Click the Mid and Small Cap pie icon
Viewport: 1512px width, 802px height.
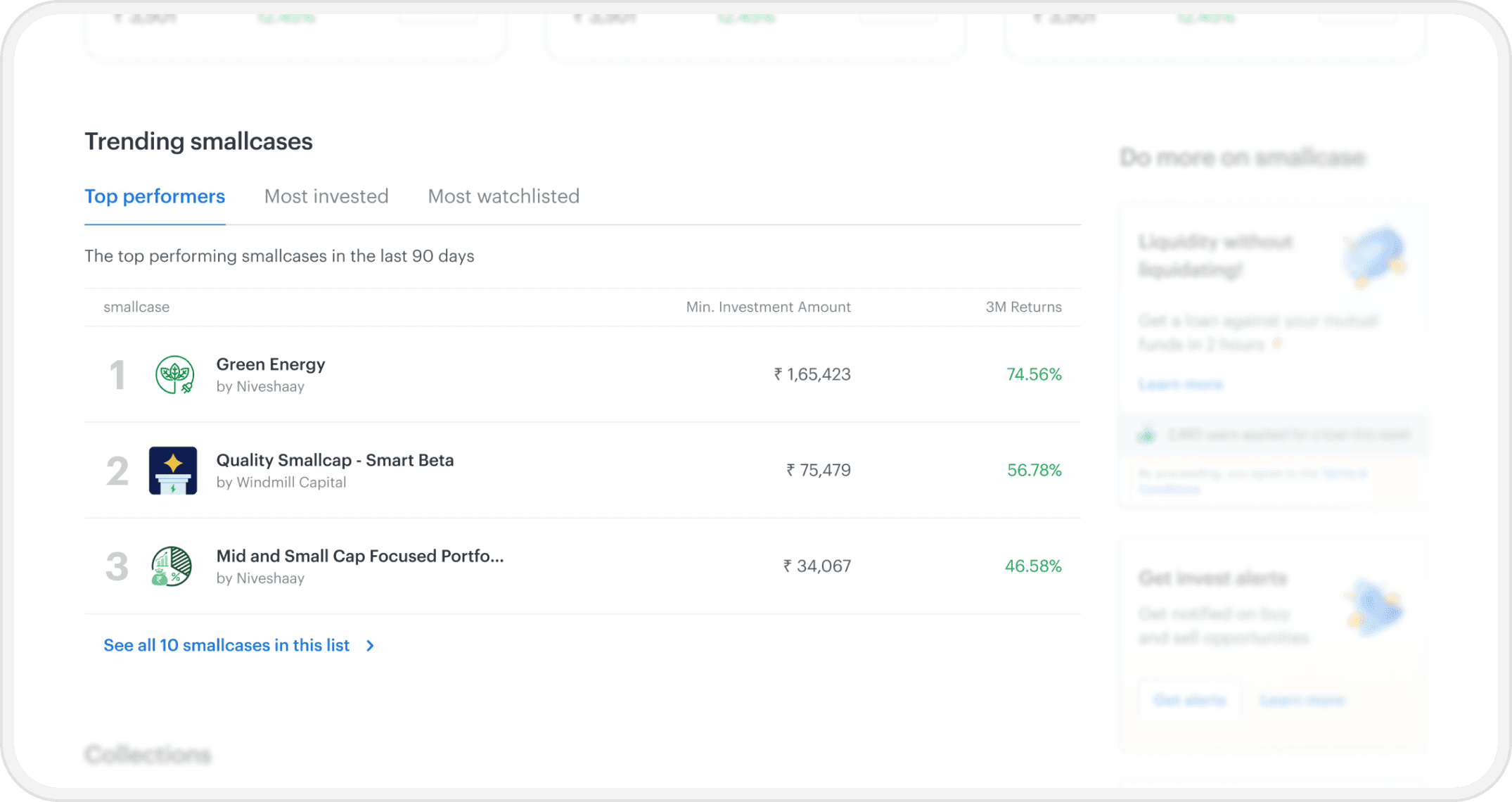172,566
